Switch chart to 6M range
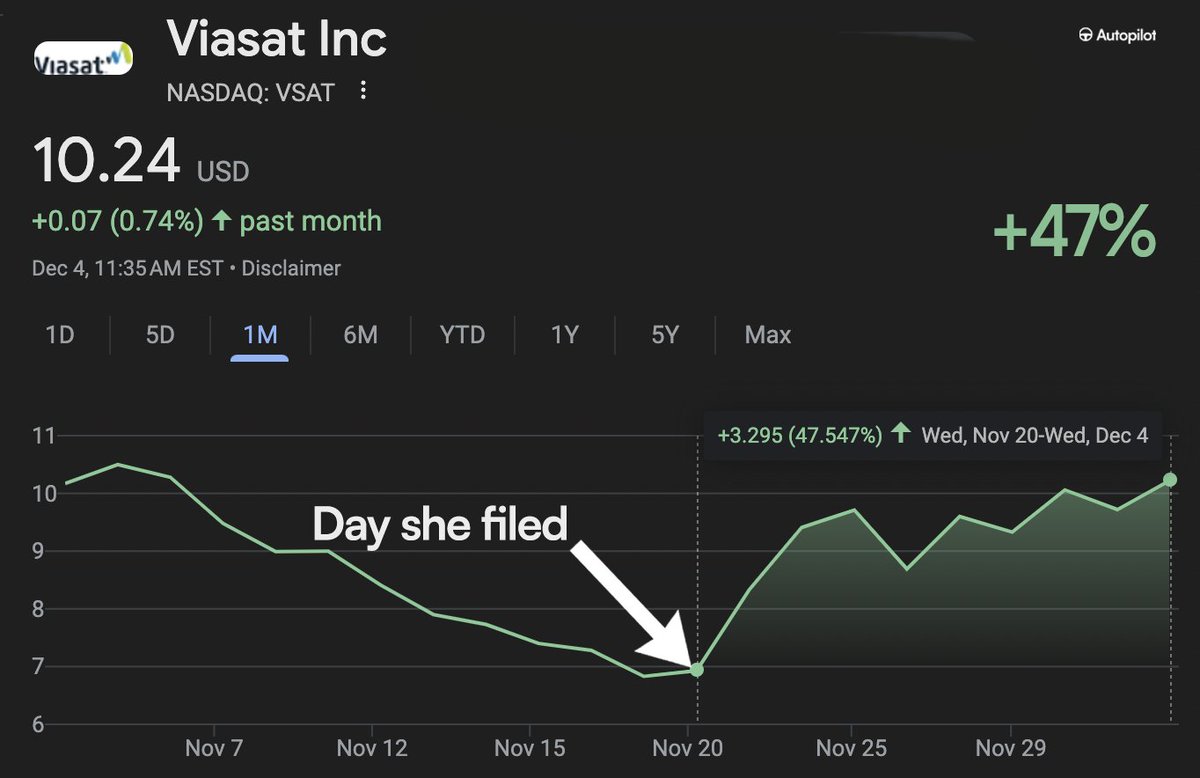The image size is (1200, 778). tap(360, 335)
